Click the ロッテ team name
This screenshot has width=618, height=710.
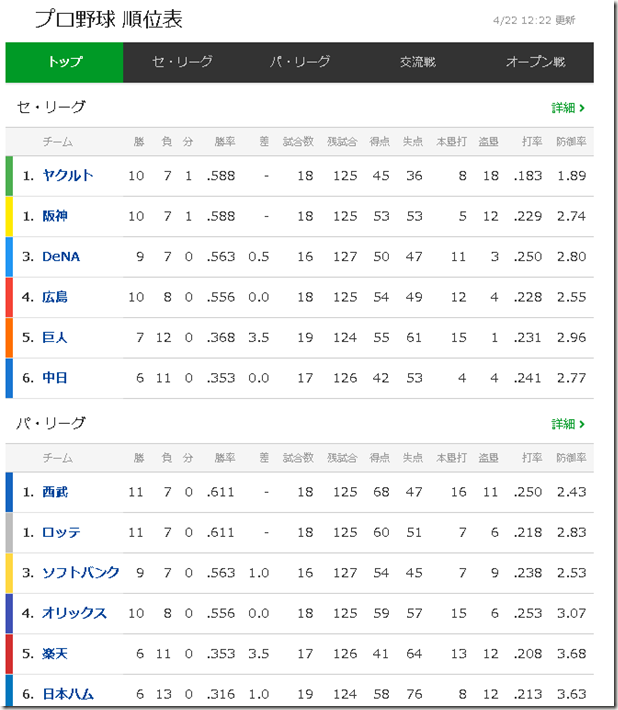[x=61, y=533]
